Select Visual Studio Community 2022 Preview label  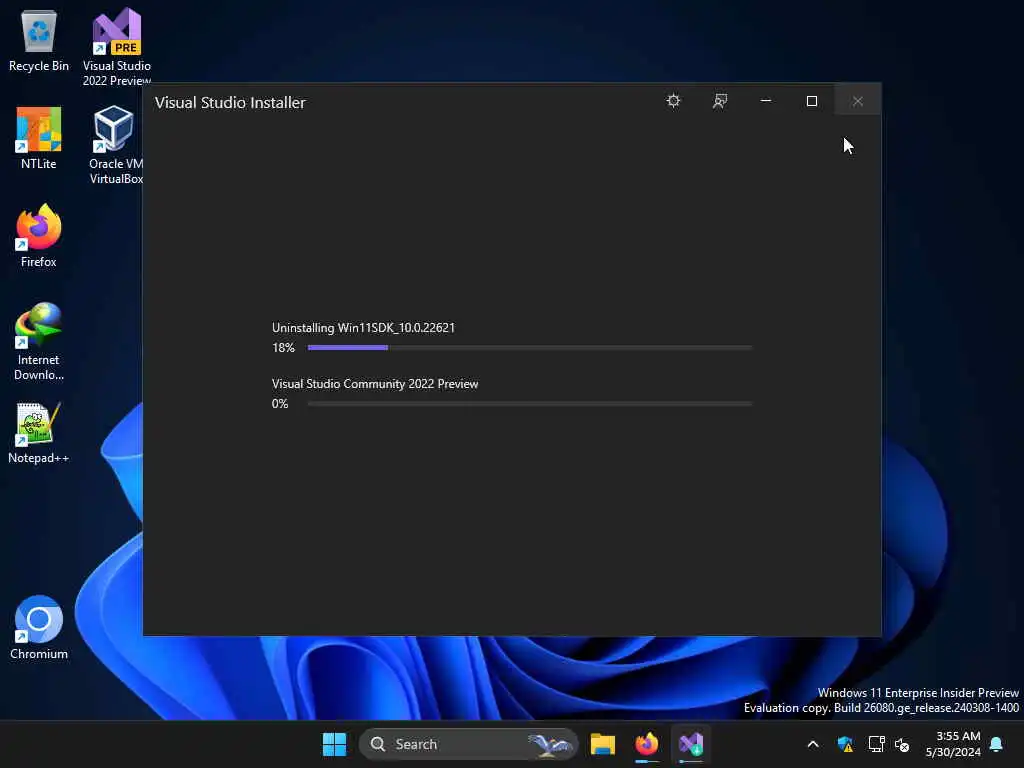pyautogui.click(x=375, y=384)
